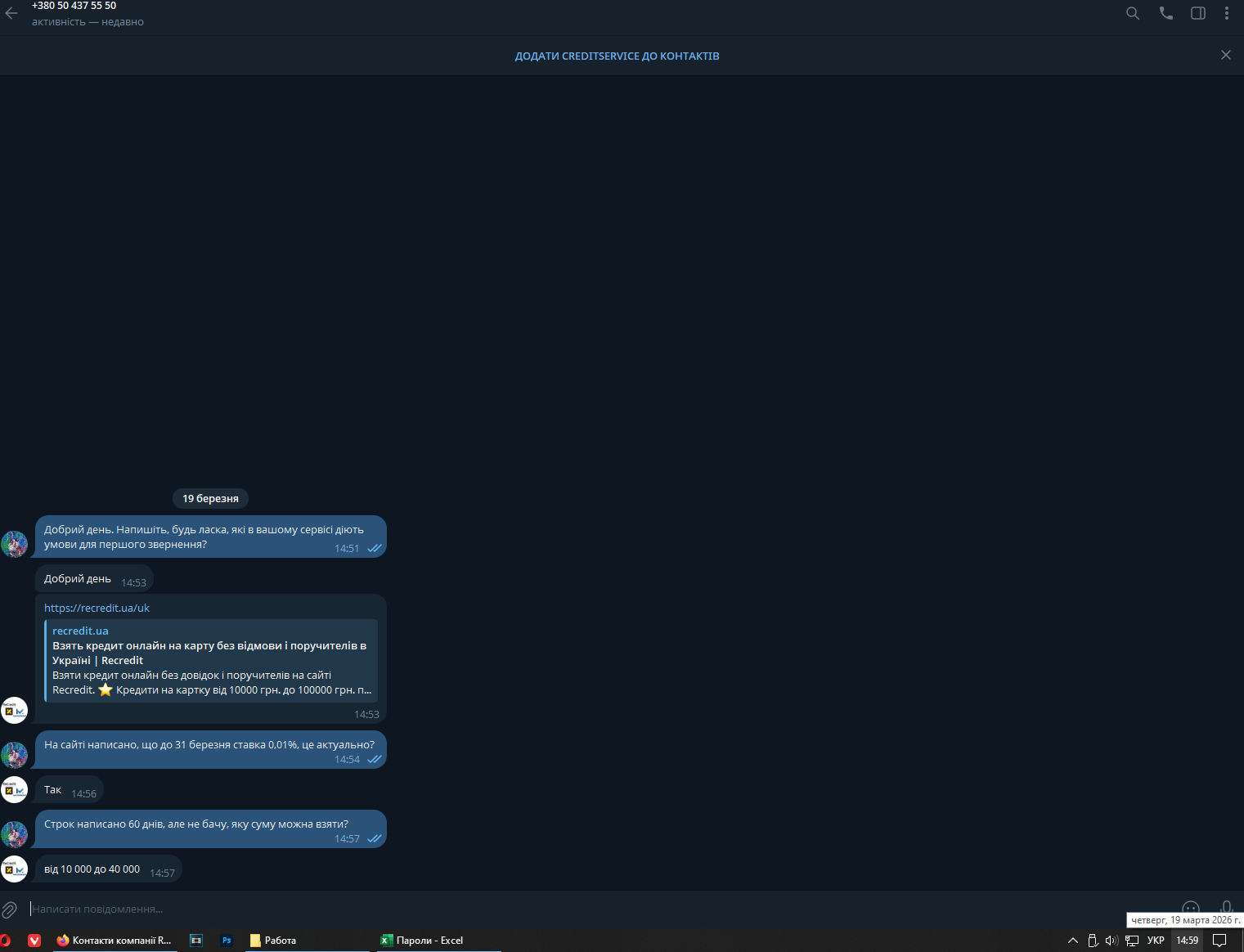Click the sender avatar beside the 14:51 message
1244x952 pixels.
click(x=14, y=544)
